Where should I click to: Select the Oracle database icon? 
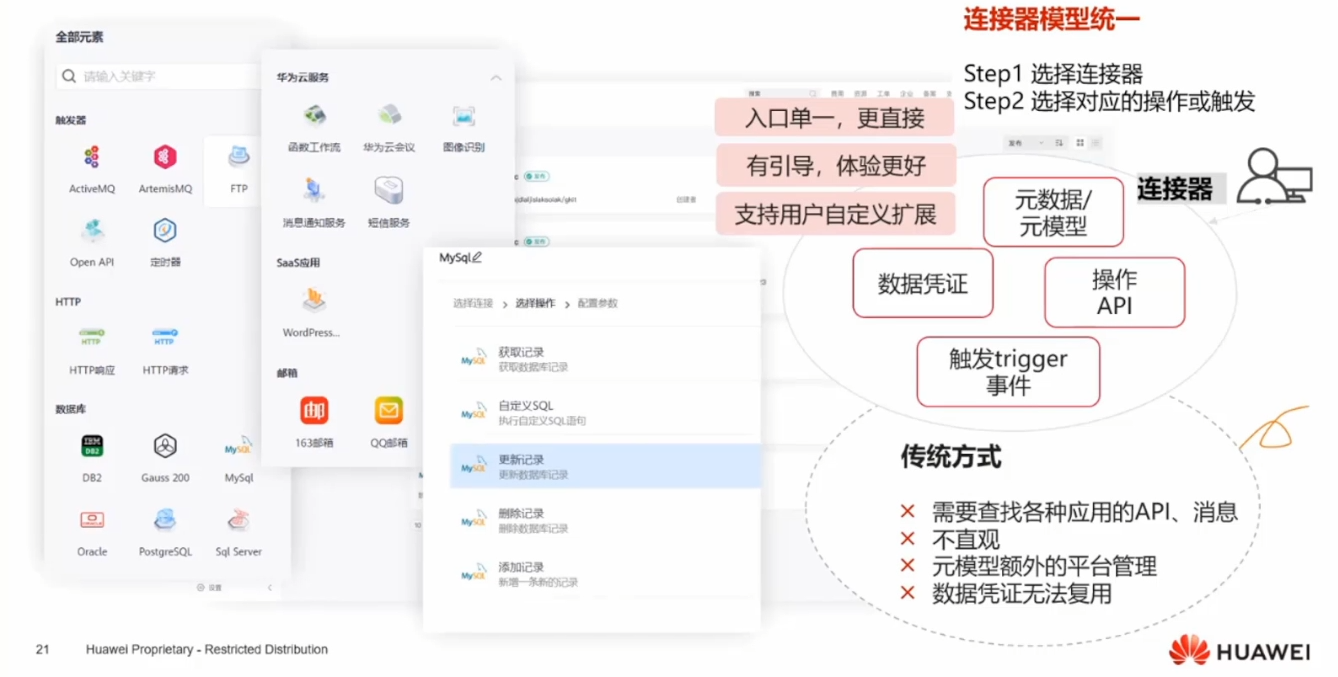[x=92, y=520]
